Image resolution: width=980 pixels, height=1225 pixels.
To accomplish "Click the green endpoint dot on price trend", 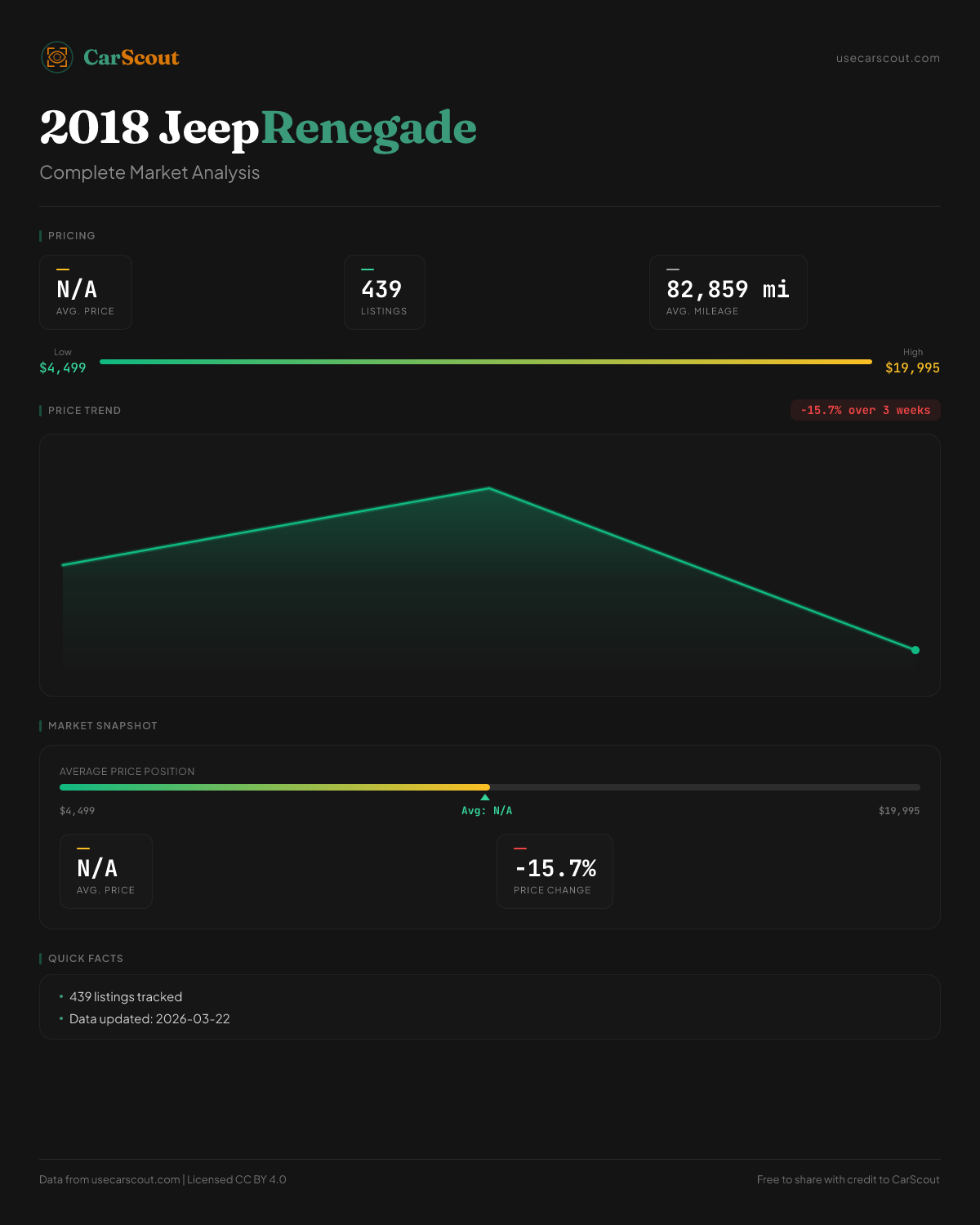I will click(x=915, y=650).
